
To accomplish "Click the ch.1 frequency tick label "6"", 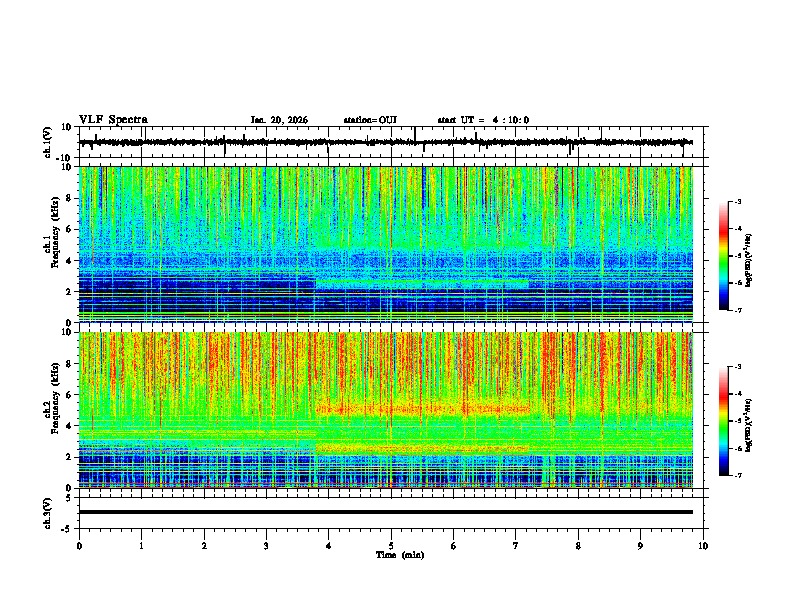I will (70, 230).
